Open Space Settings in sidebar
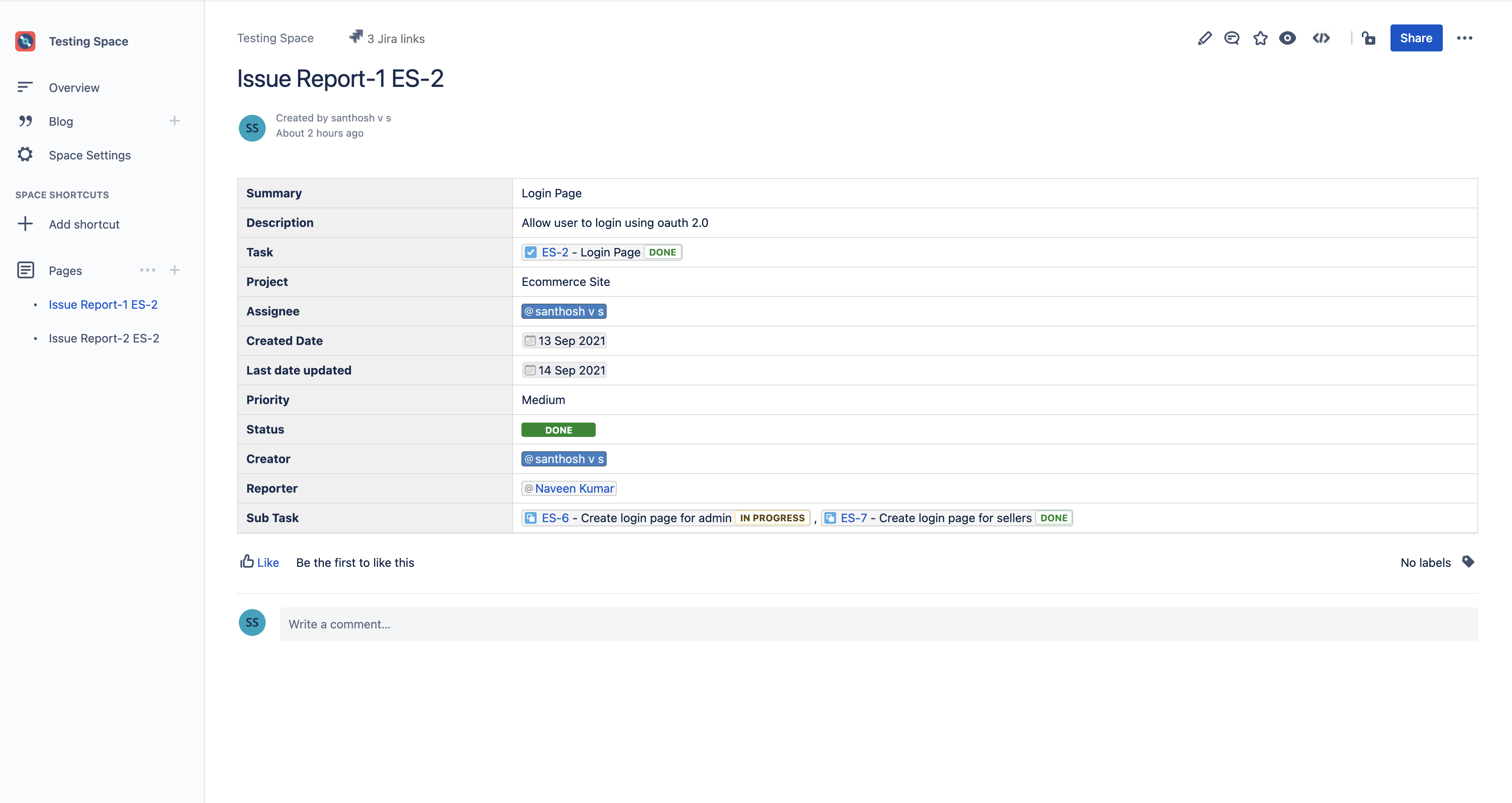Image resolution: width=1512 pixels, height=803 pixels. (89, 155)
